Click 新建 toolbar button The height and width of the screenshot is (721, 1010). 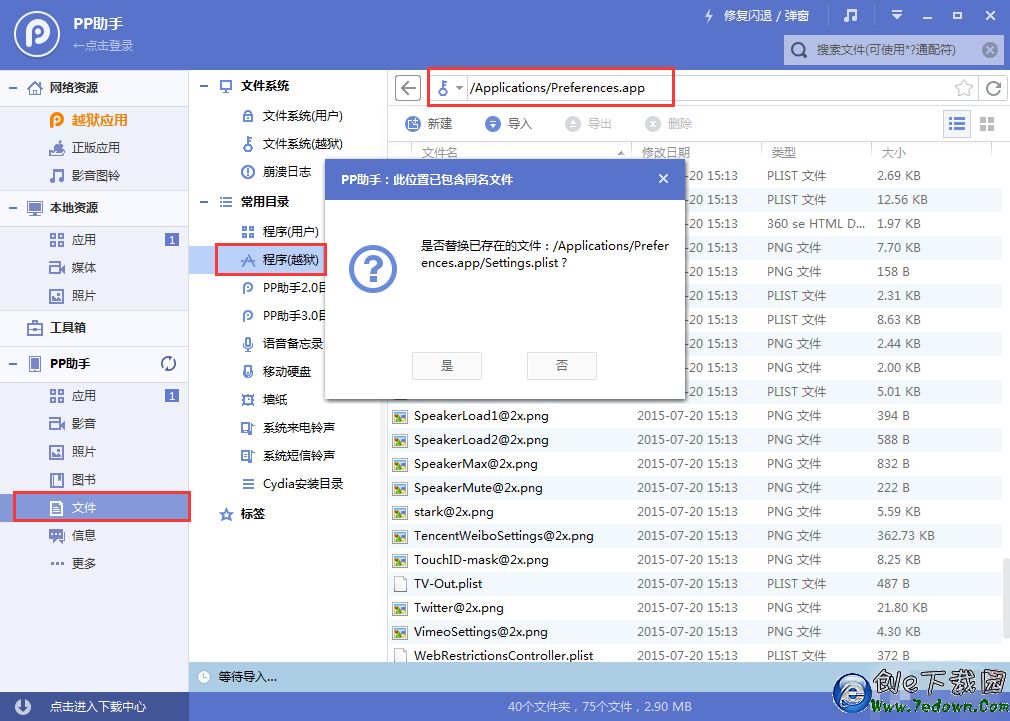[429, 124]
